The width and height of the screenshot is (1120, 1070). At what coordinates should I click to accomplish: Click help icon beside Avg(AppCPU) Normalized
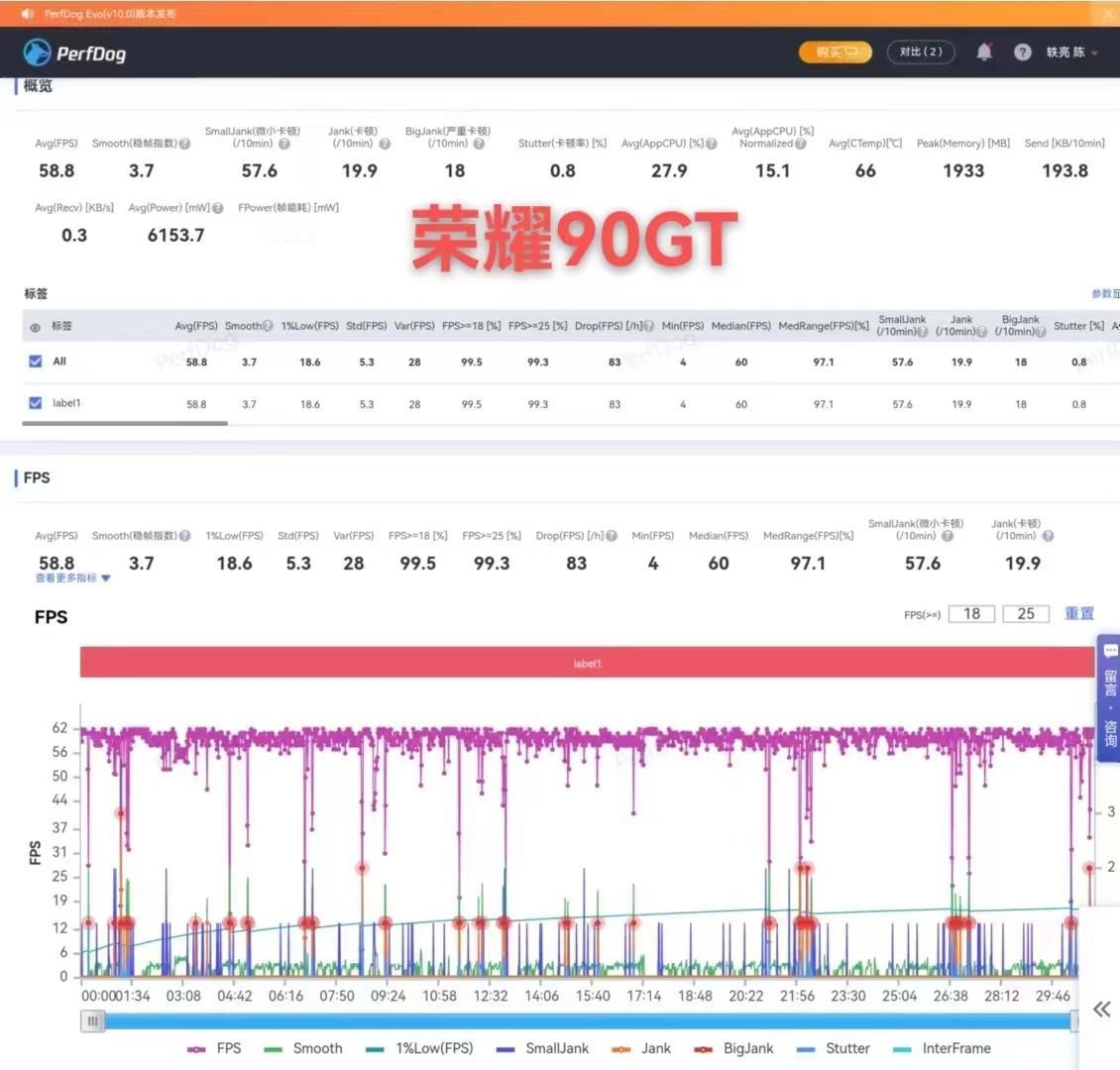[x=801, y=144]
